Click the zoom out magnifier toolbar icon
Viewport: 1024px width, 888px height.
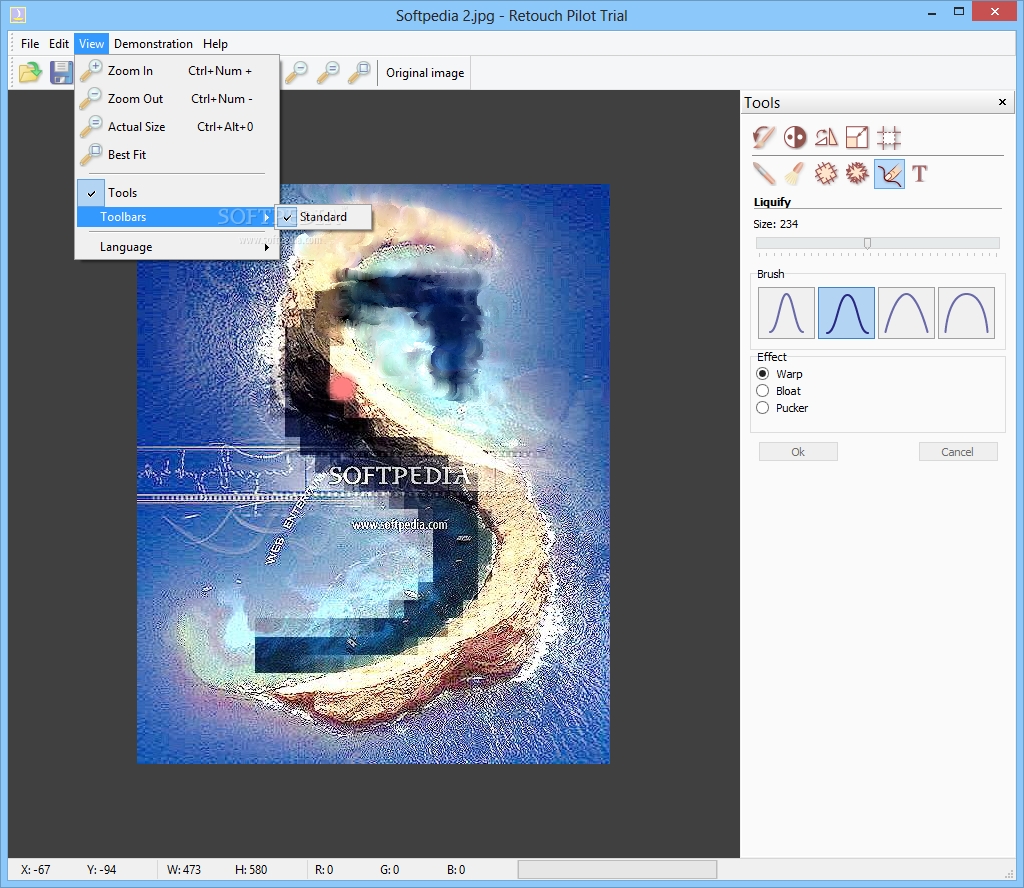point(297,72)
